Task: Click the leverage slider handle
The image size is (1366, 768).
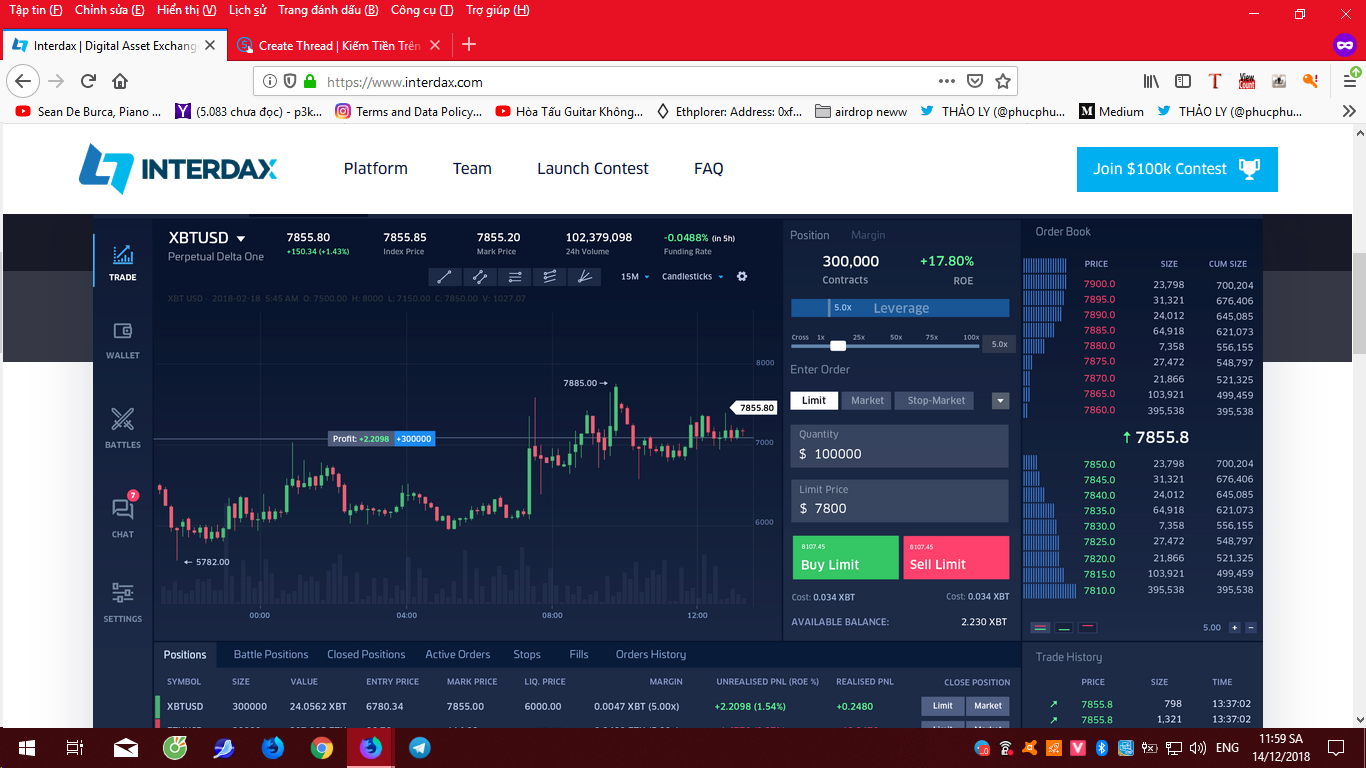Action: tap(838, 345)
